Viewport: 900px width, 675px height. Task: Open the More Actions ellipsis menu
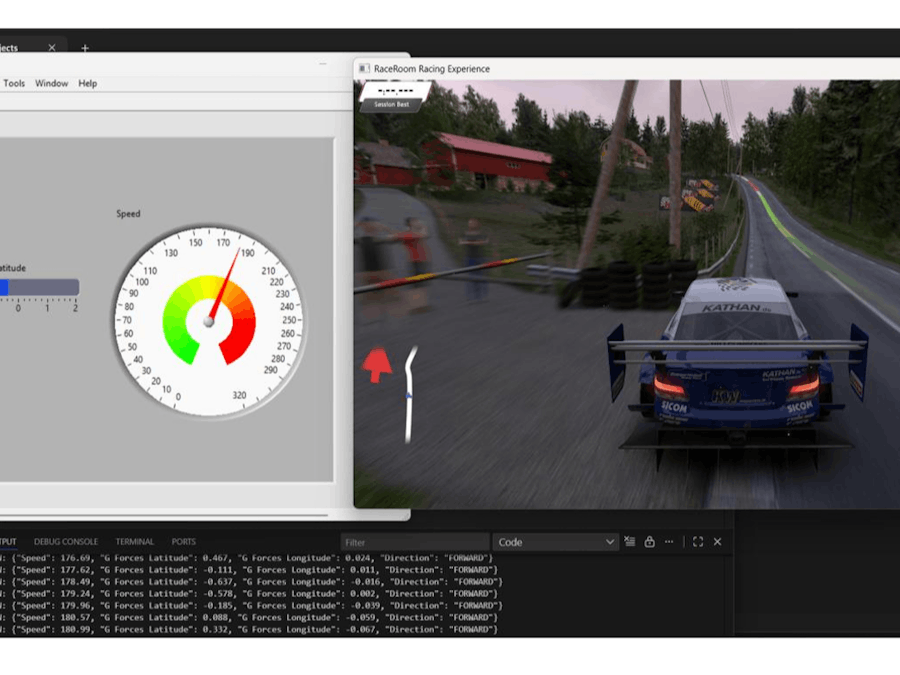[x=667, y=541]
